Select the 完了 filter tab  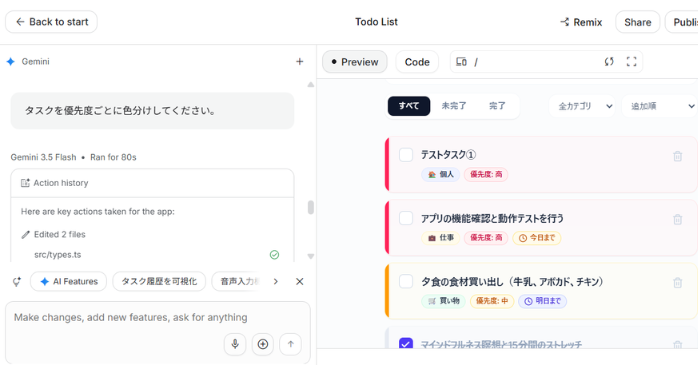point(497,106)
